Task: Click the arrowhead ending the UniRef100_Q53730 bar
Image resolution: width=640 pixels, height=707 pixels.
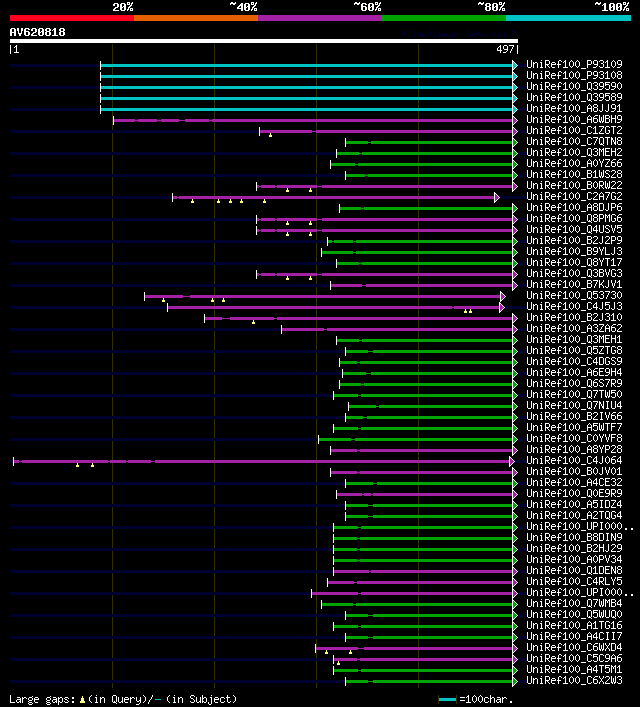Action: [x=502, y=297]
